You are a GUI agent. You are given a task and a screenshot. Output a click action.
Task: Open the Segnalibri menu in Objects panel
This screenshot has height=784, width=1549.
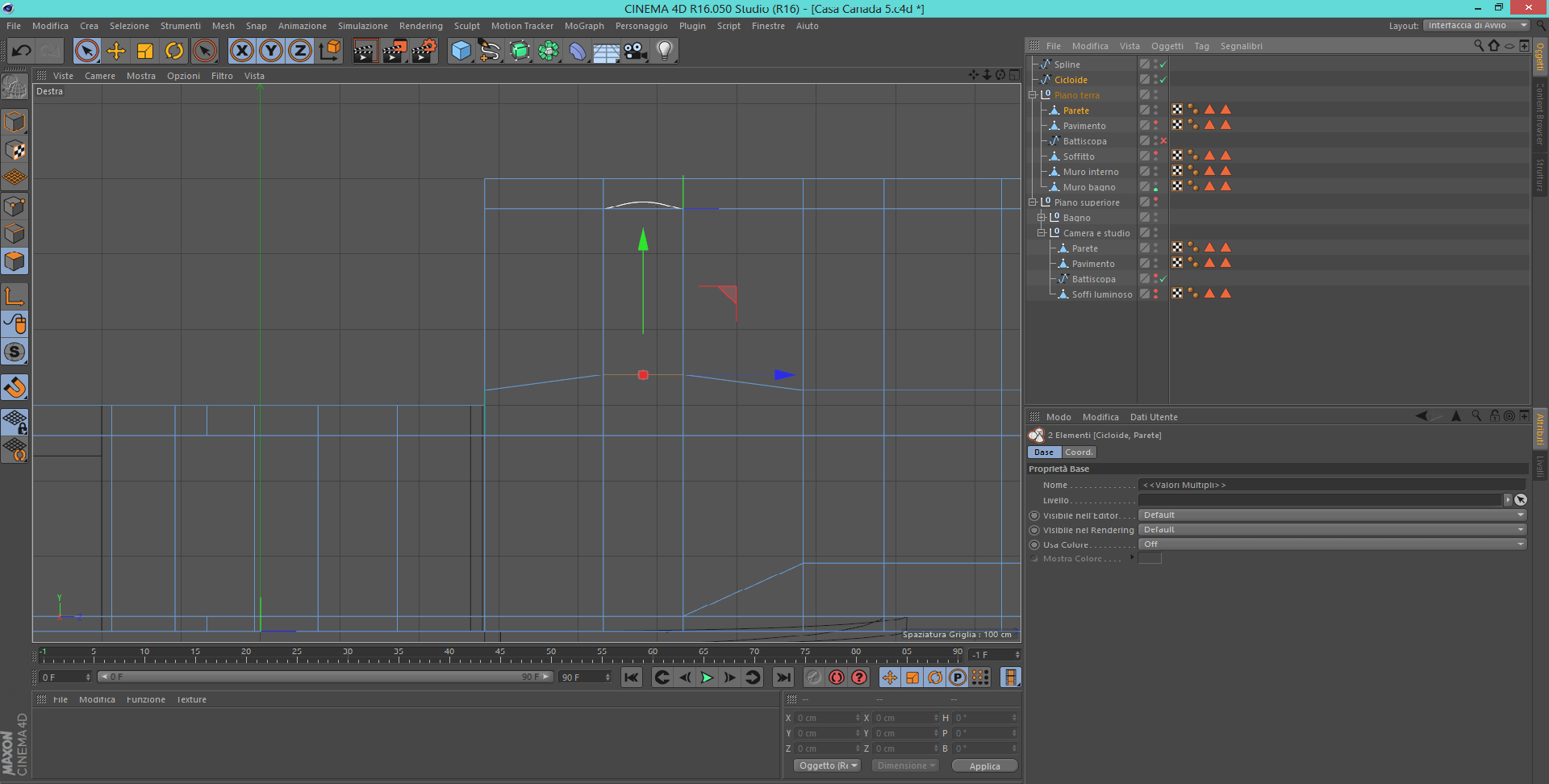(1241, 46)
